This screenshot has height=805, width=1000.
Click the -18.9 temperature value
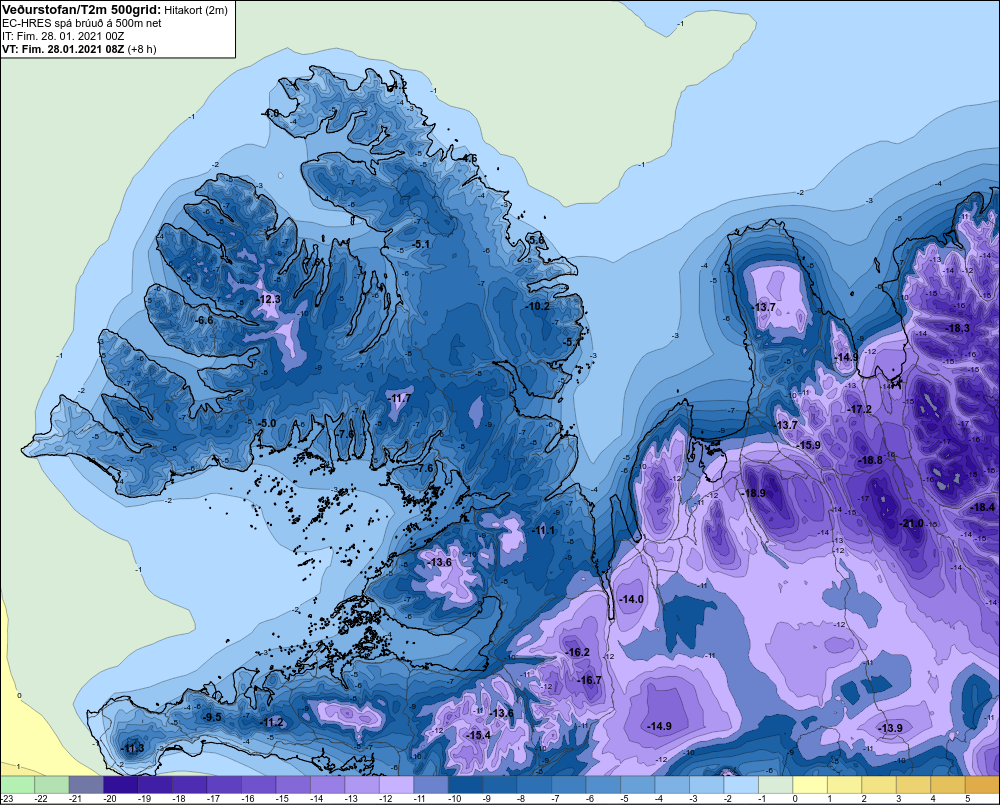point(754,493)
